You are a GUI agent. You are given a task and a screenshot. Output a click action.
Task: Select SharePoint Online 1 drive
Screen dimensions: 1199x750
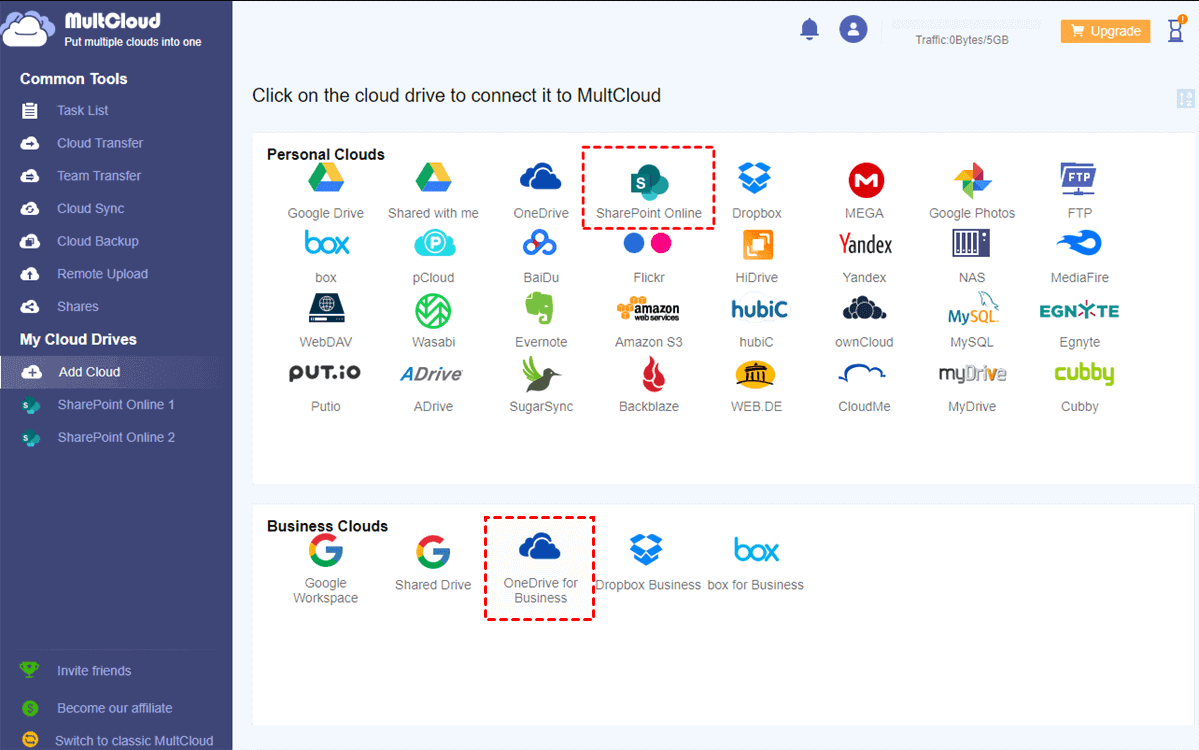[x=115, y=404]
